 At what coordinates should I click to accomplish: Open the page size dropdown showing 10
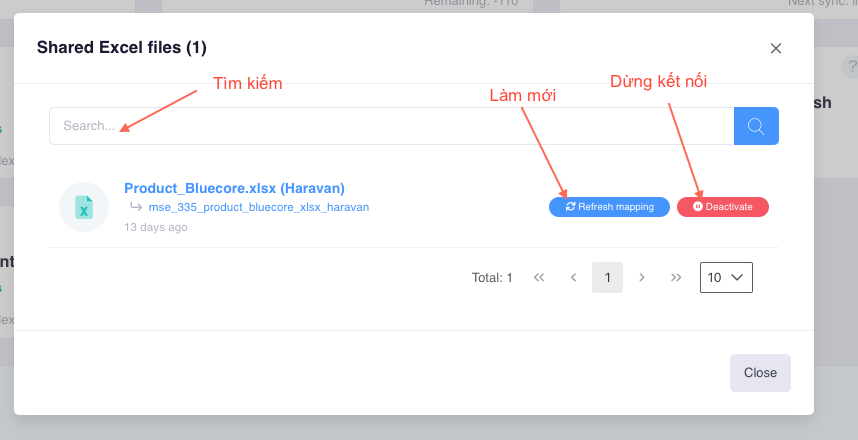point(726,277)
